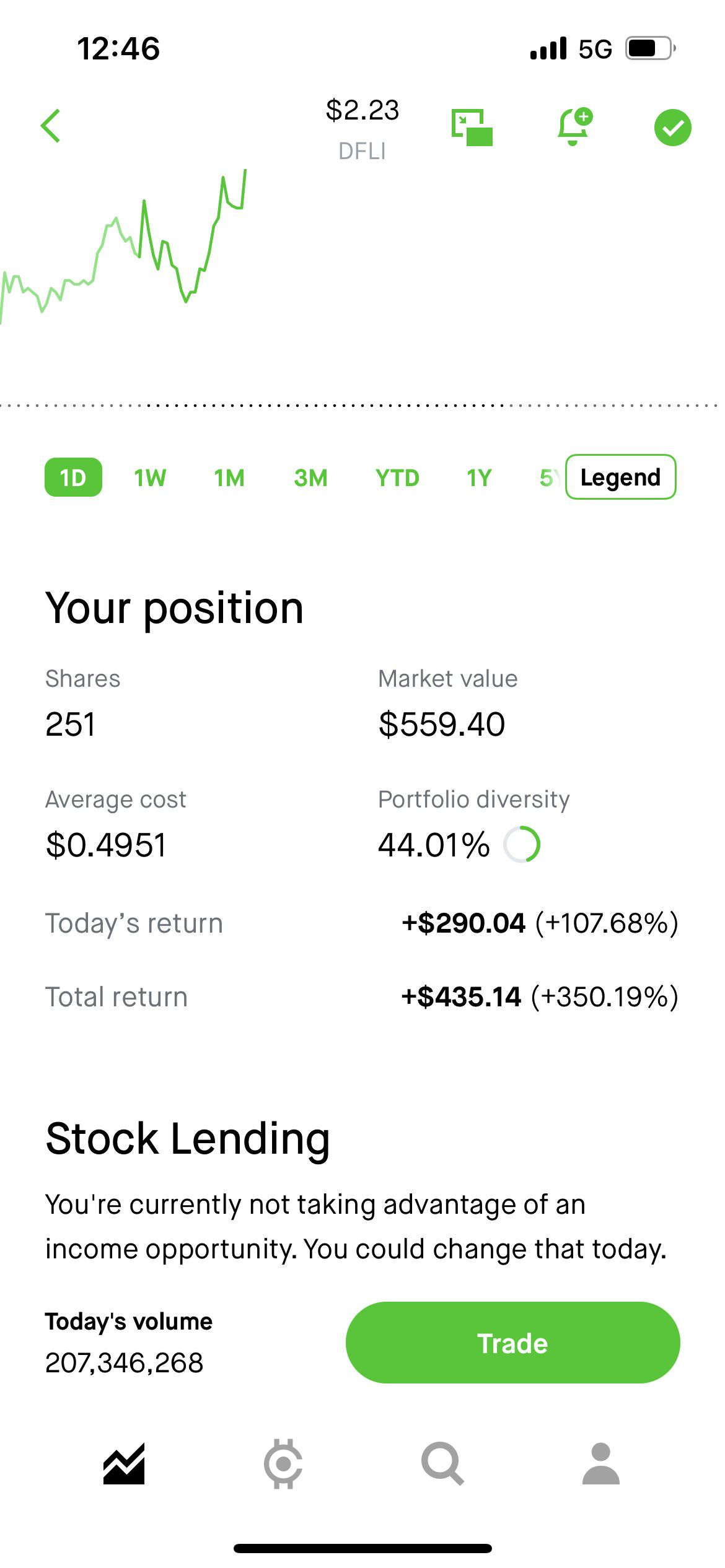Tap the Portfolio diversity ring indicator
725x1568 pixels.
click(522, 844)
